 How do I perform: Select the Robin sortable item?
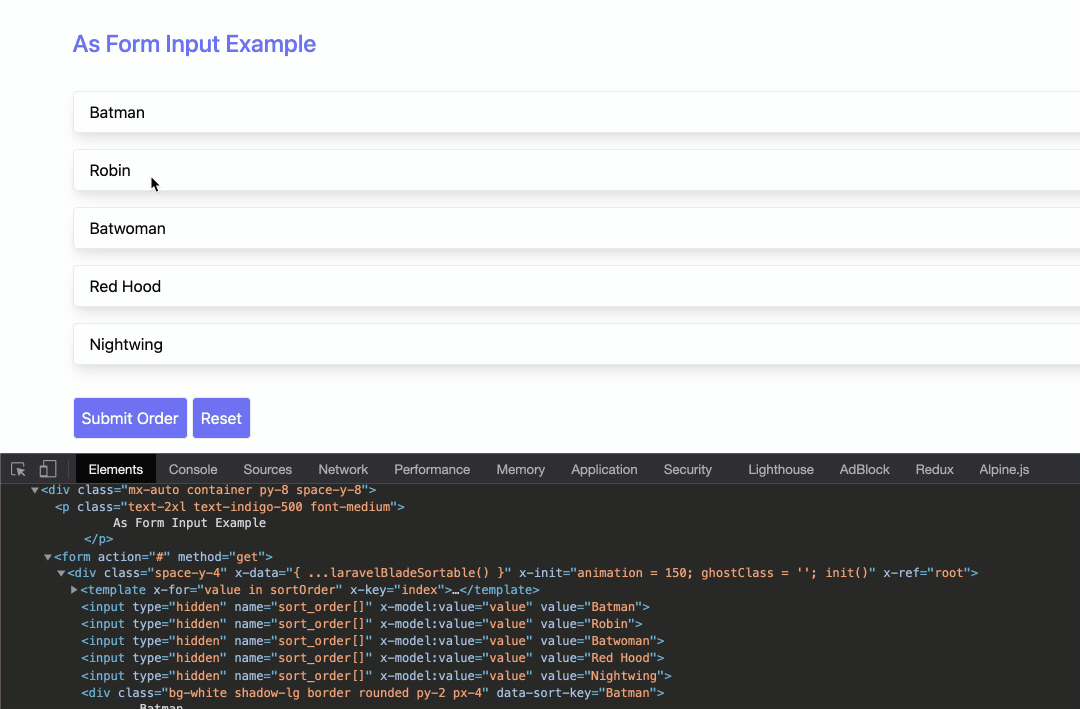coord(577,170)
